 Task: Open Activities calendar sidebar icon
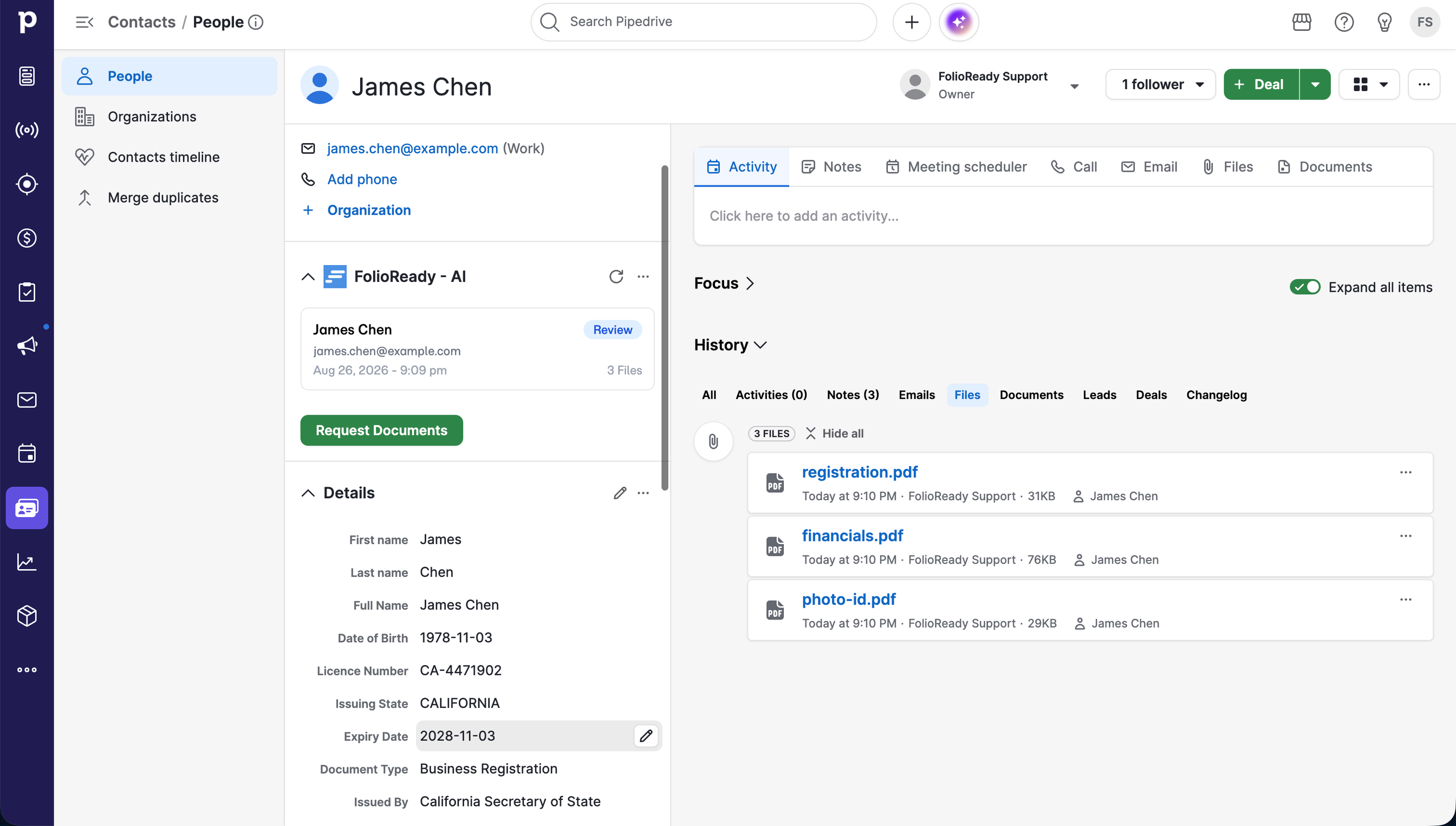click(x=27, y=454)
